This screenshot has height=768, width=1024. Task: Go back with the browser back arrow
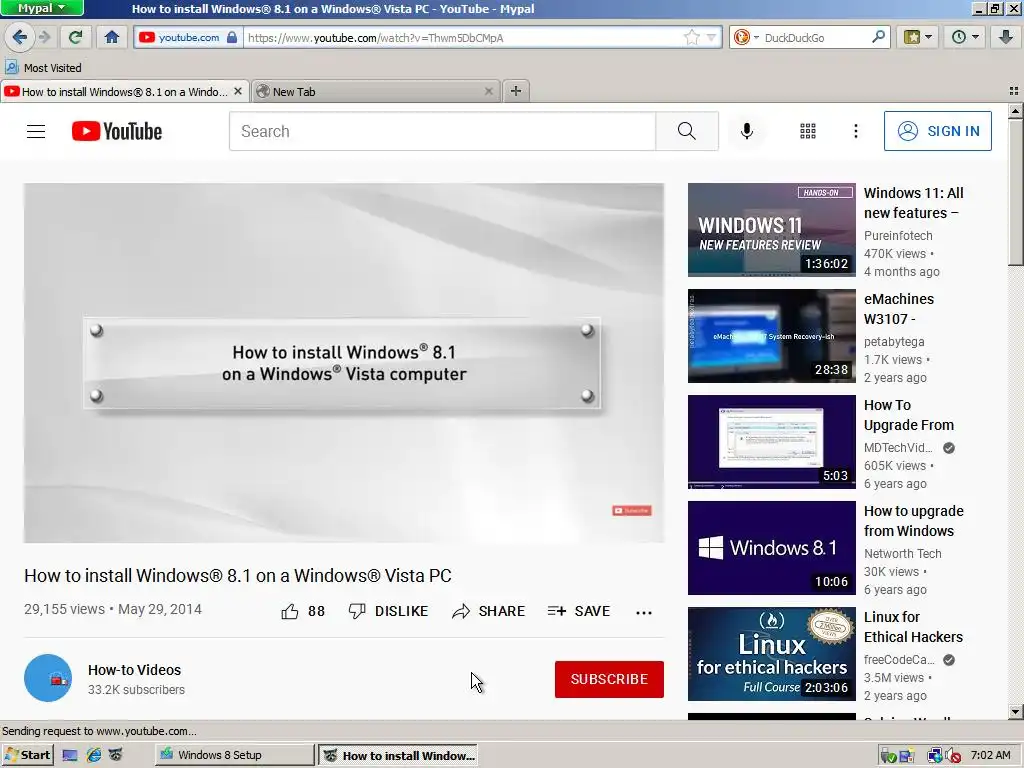point(20,37)
